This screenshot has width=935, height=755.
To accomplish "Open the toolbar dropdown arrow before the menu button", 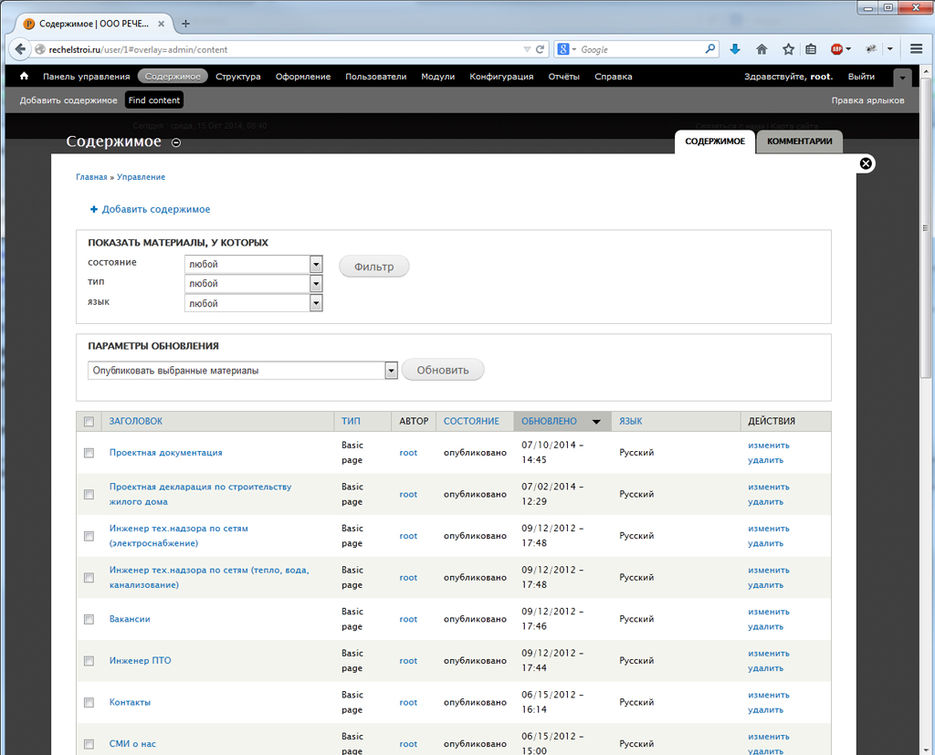I will tap(890, 49).
